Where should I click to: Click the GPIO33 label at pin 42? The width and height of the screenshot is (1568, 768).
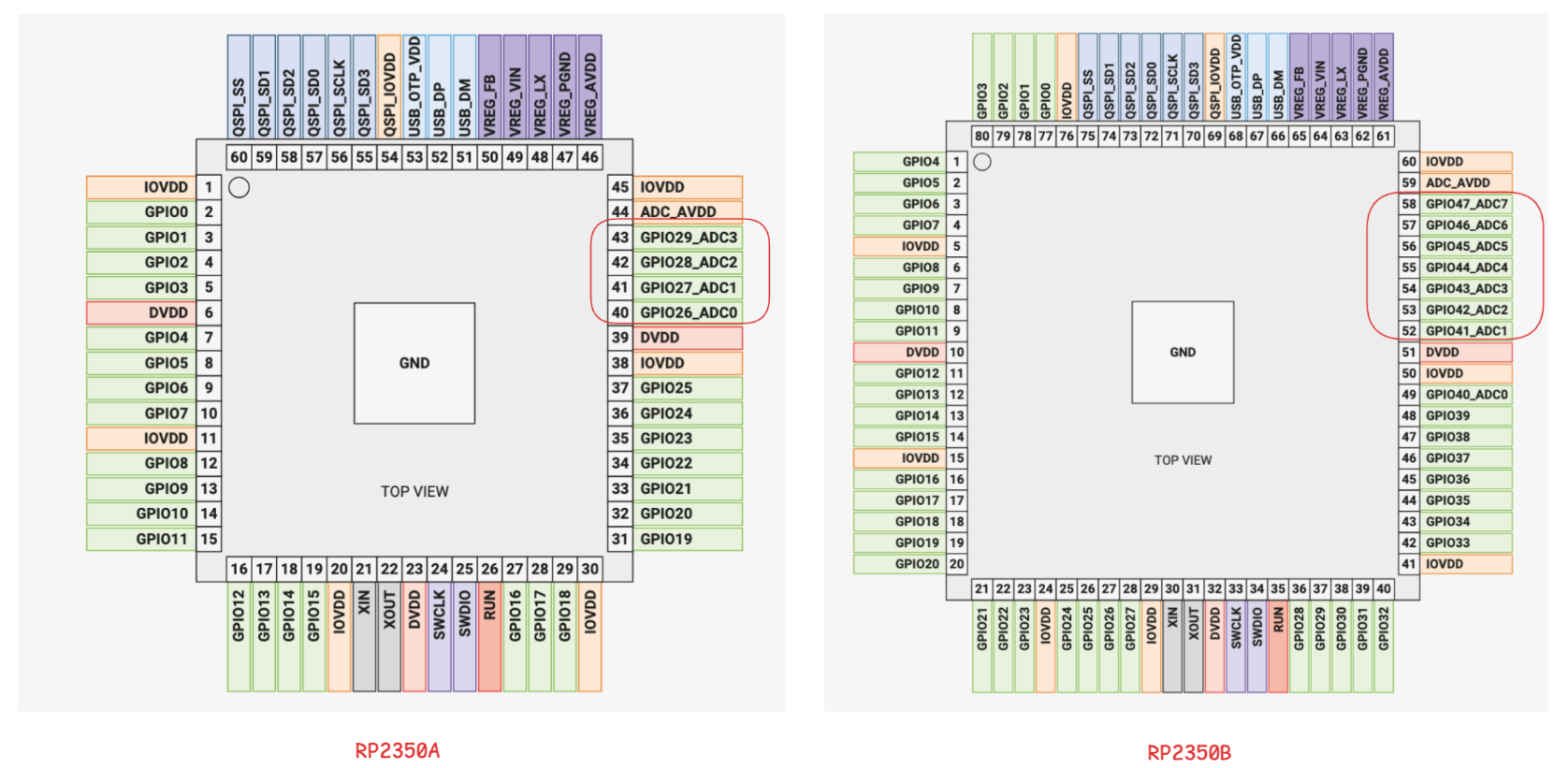pos(1466,543)
